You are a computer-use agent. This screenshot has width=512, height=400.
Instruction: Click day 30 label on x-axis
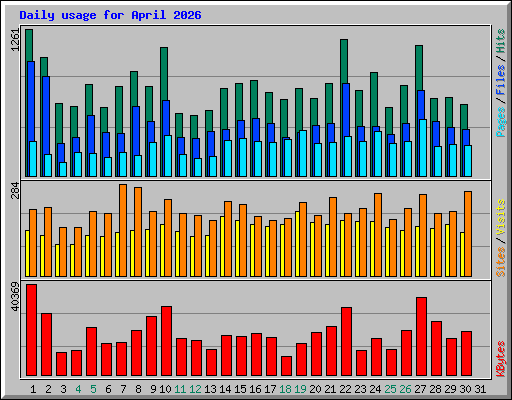465,389
